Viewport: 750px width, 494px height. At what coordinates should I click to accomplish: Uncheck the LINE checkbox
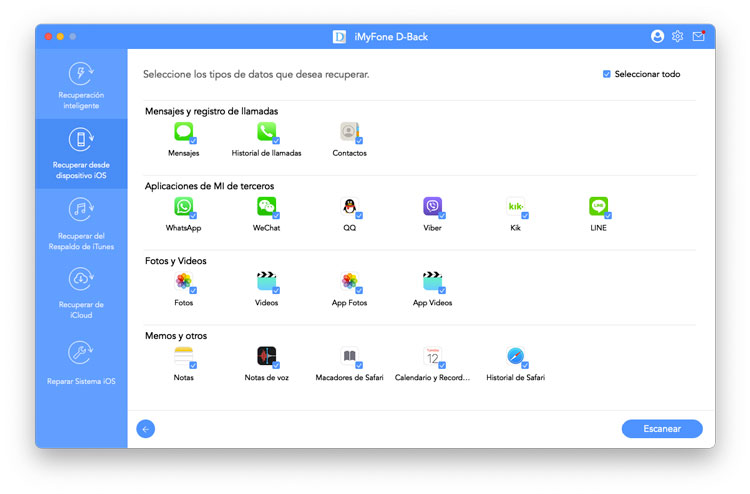click(608, 216)
